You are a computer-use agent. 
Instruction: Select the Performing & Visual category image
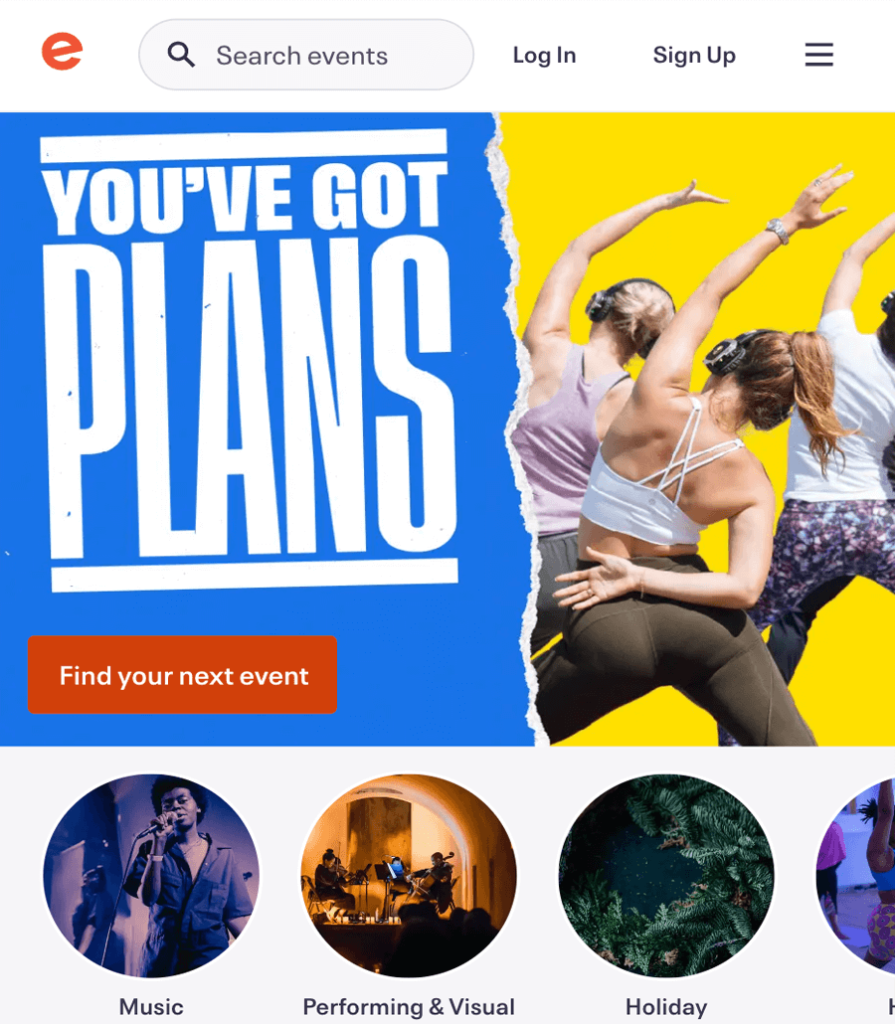408,876
